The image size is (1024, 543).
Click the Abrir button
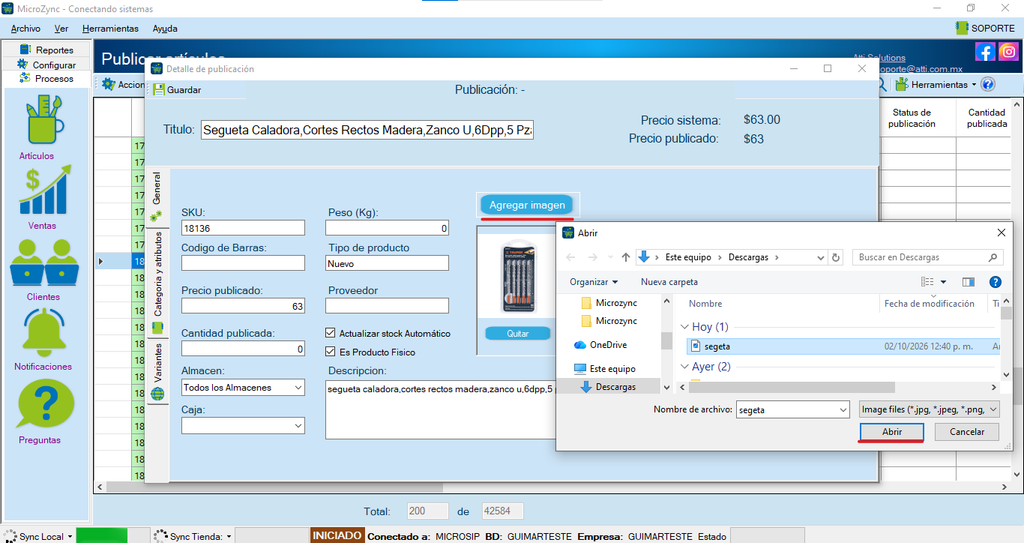tap(891, 432)
